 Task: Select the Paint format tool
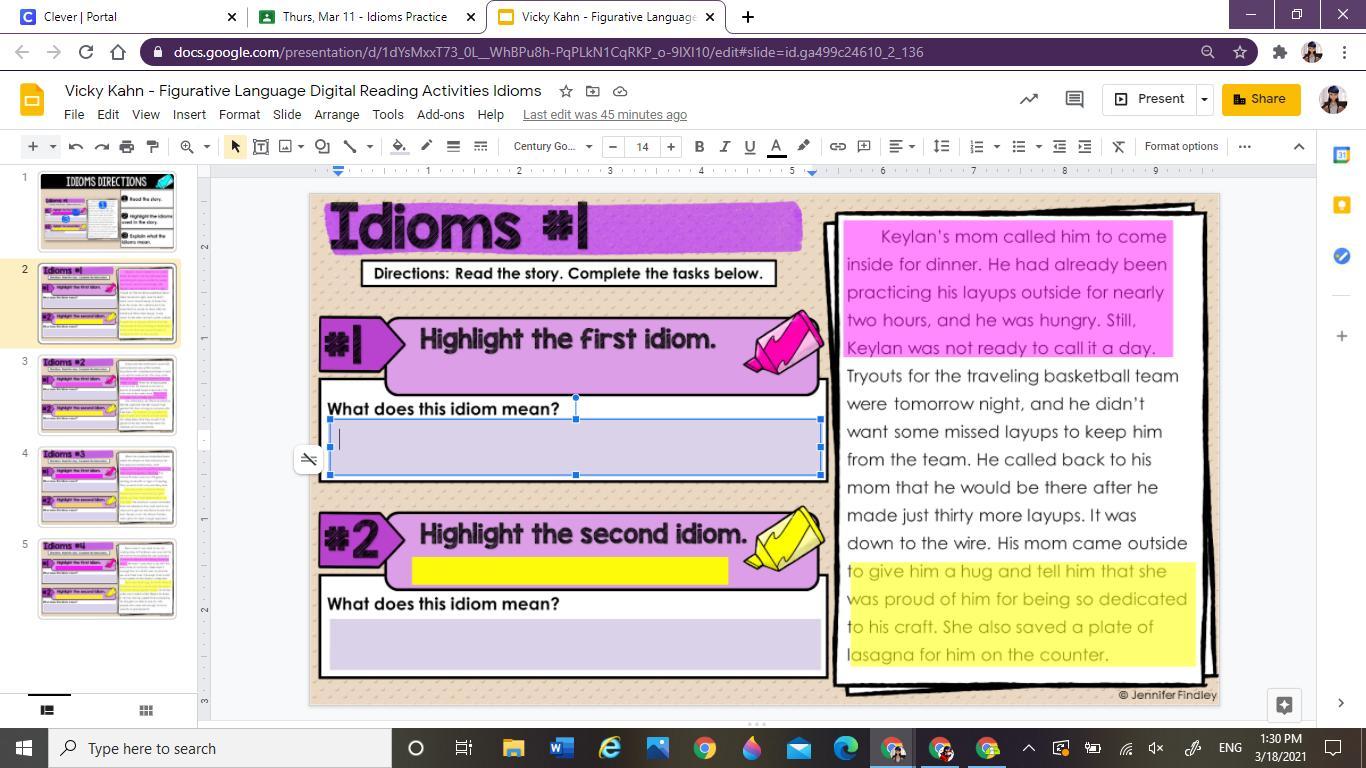tap(153, 146)
